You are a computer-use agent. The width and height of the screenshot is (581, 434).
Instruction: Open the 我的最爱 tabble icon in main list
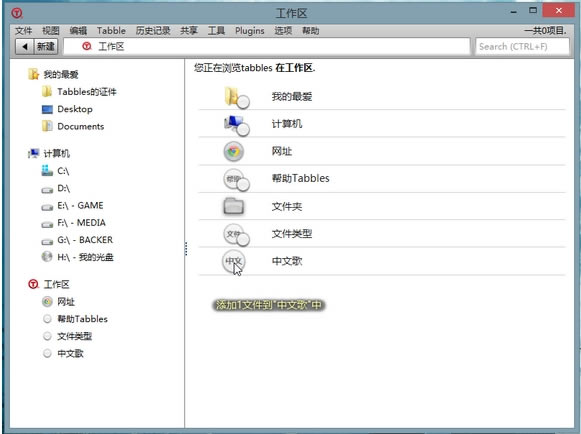236,97
